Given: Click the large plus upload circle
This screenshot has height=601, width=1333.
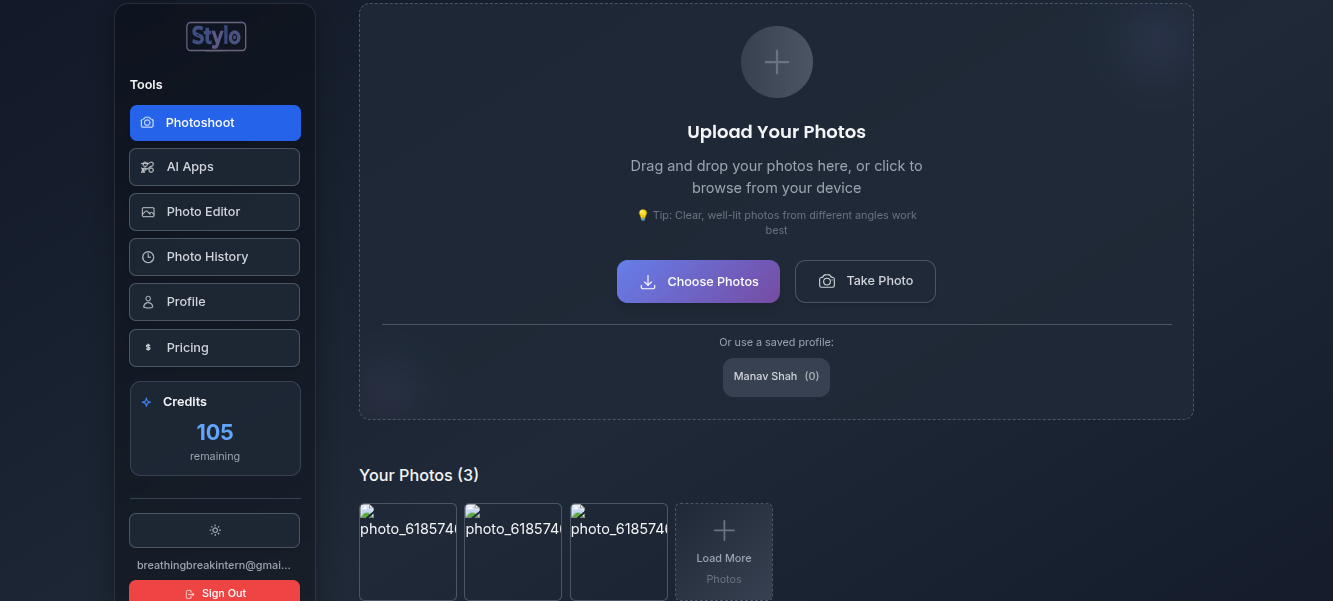Looking at the screenshot, I should [x=776, y=62].
